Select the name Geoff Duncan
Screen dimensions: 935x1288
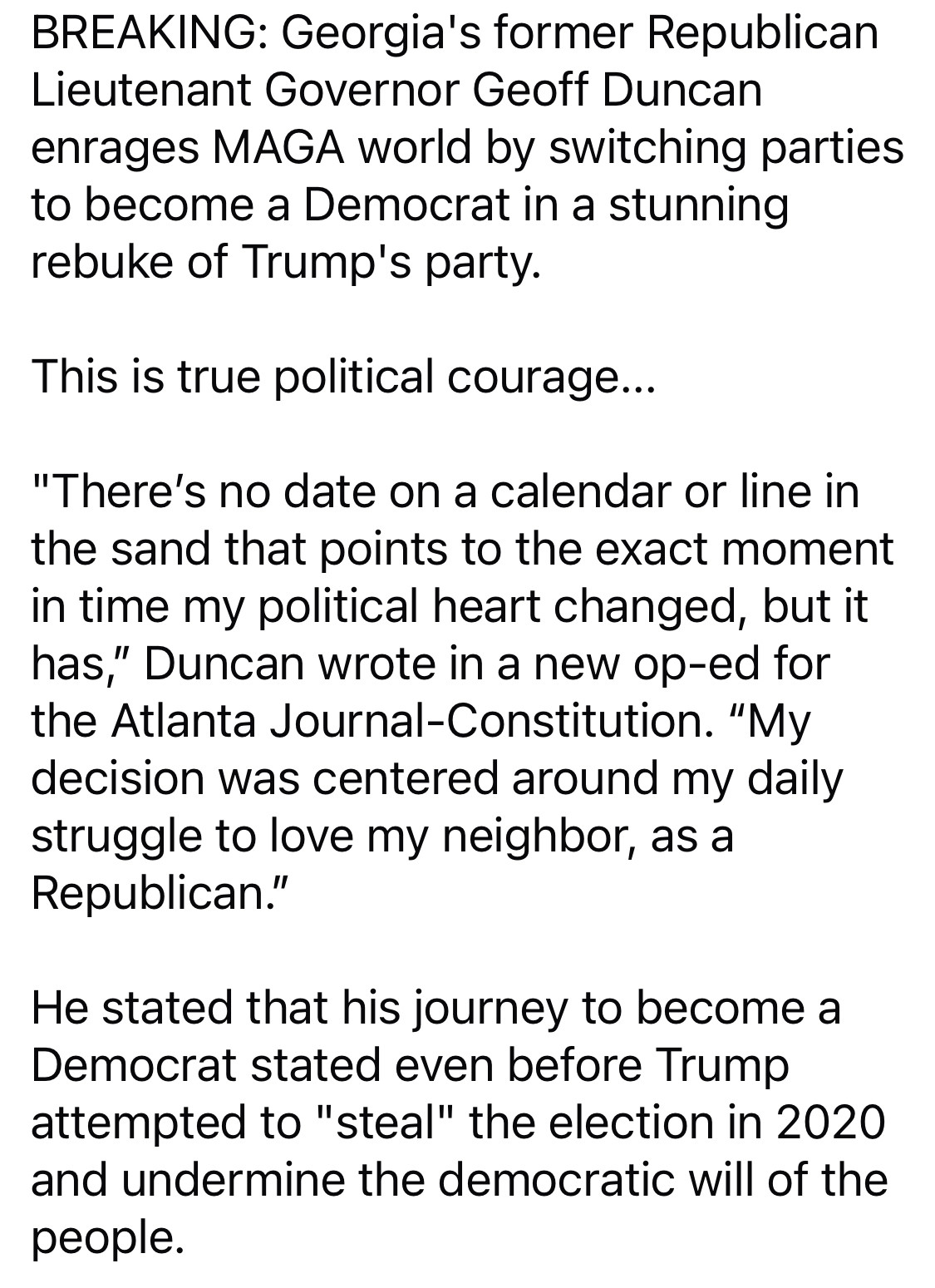click(617, 91)
